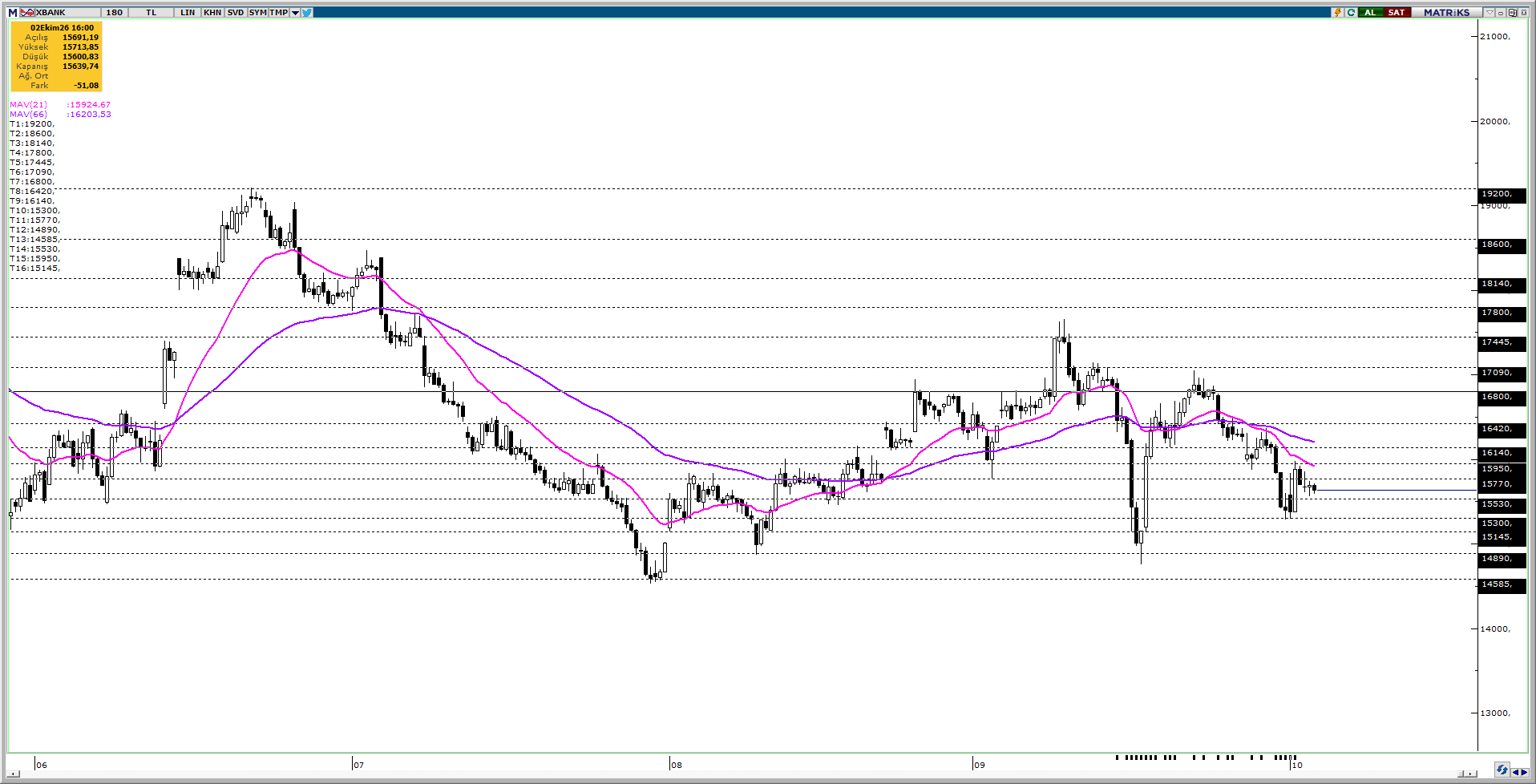Viewport: 1536px width, 784px height.
Task: Click the Twitter bird icon
Action: tap(307, 12)
